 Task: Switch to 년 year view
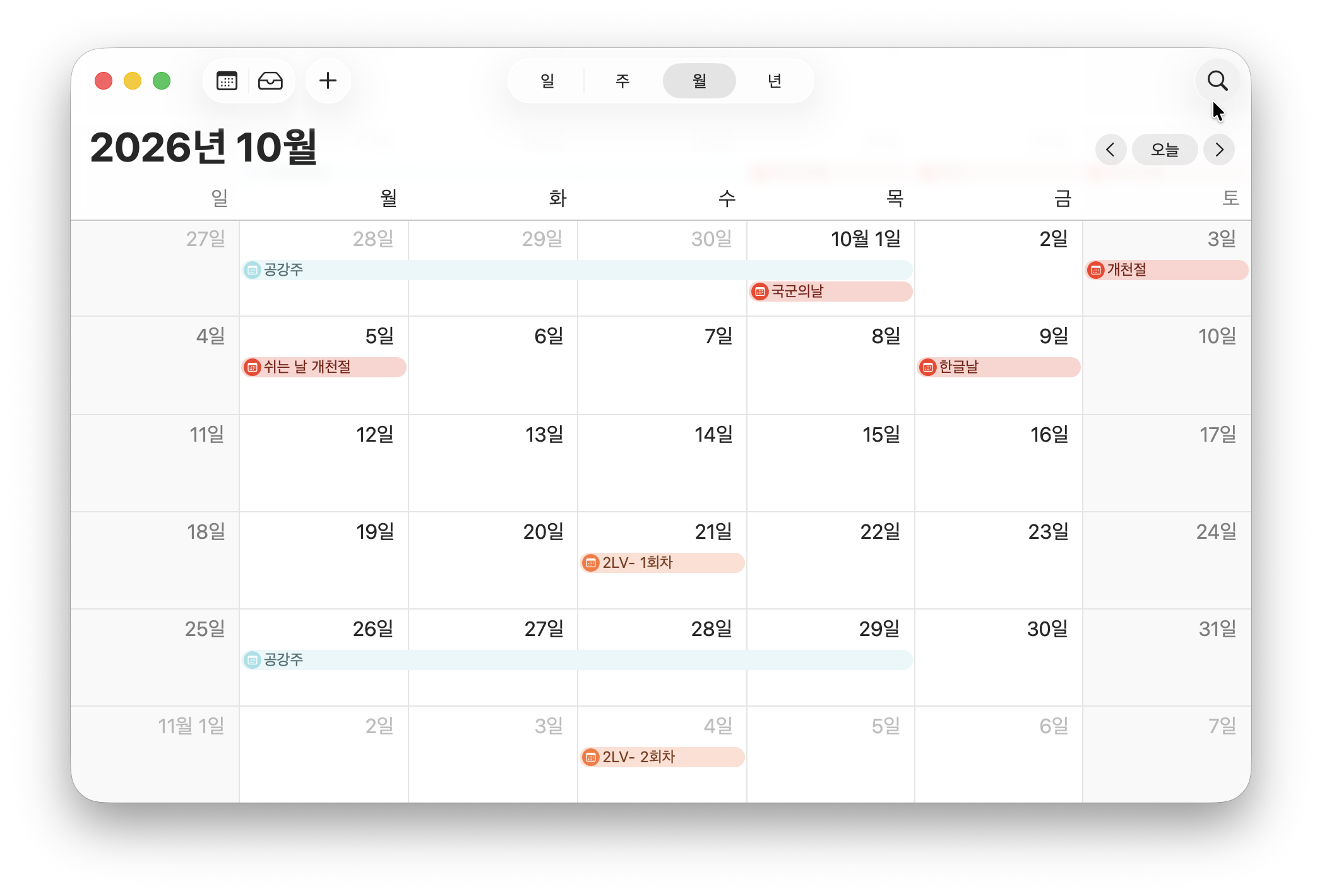(775, 81)
